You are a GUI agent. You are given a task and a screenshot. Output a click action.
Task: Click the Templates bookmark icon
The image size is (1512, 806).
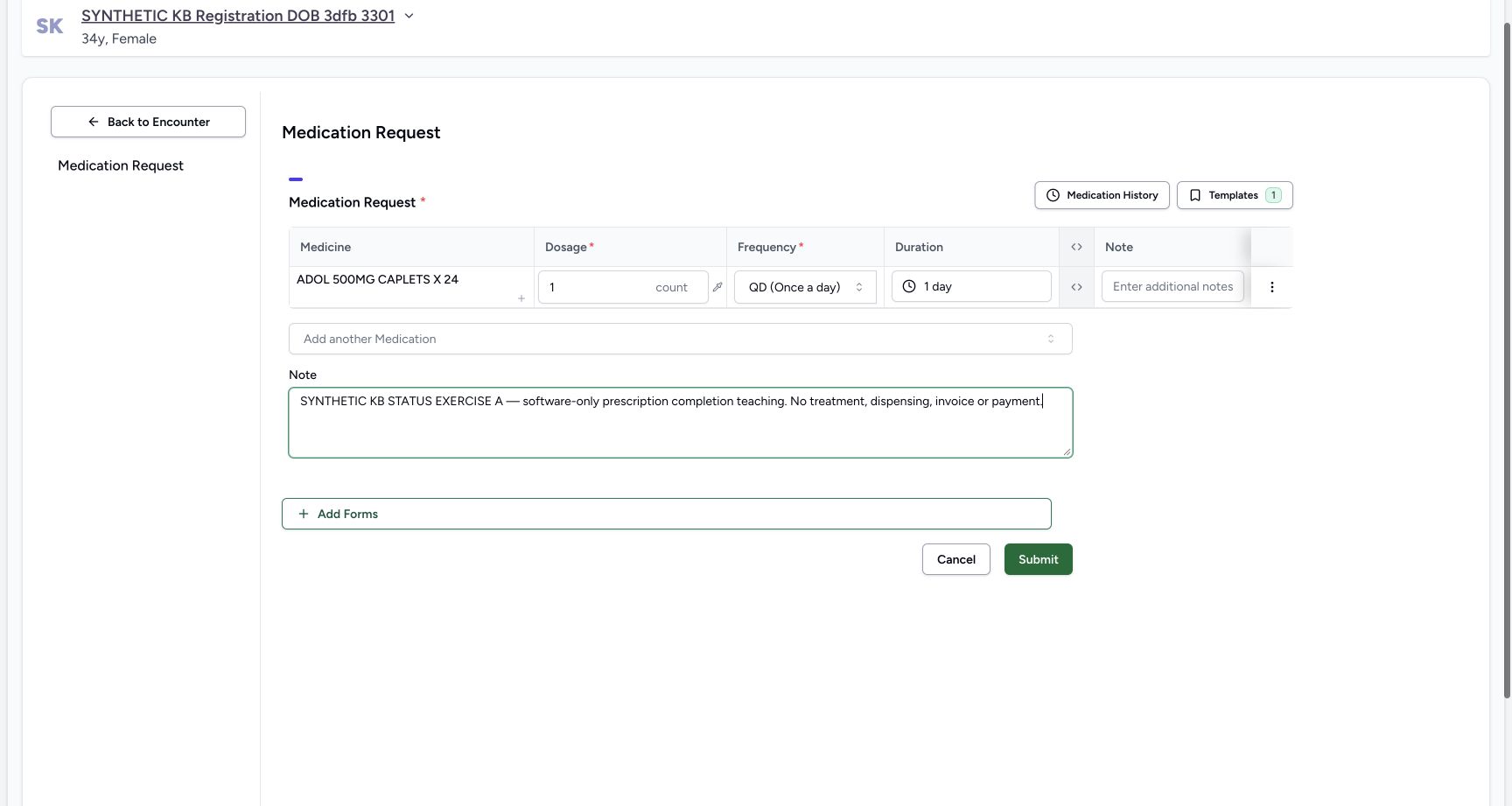coord(1195,195)
